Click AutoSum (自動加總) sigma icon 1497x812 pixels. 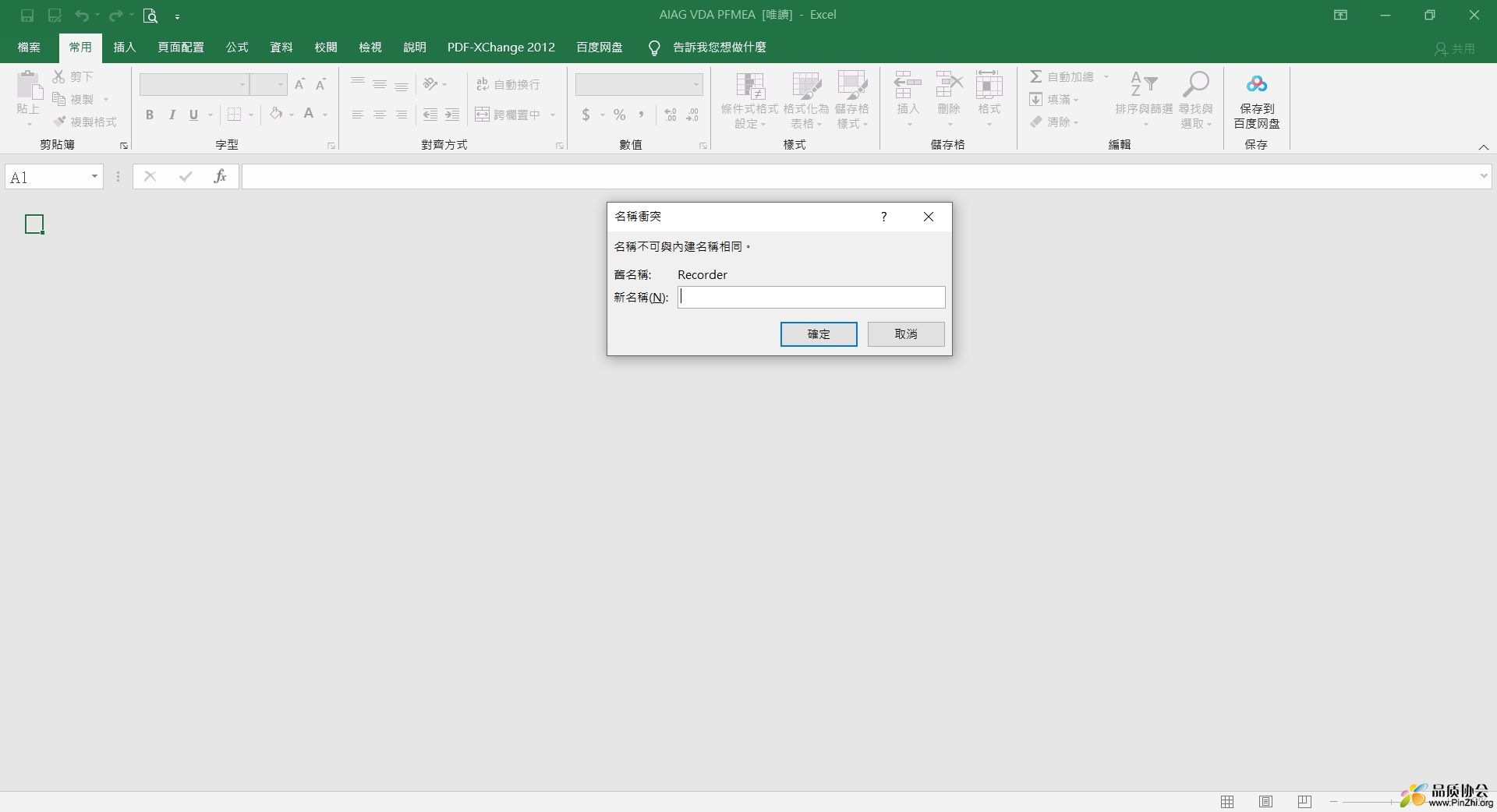1036,76
